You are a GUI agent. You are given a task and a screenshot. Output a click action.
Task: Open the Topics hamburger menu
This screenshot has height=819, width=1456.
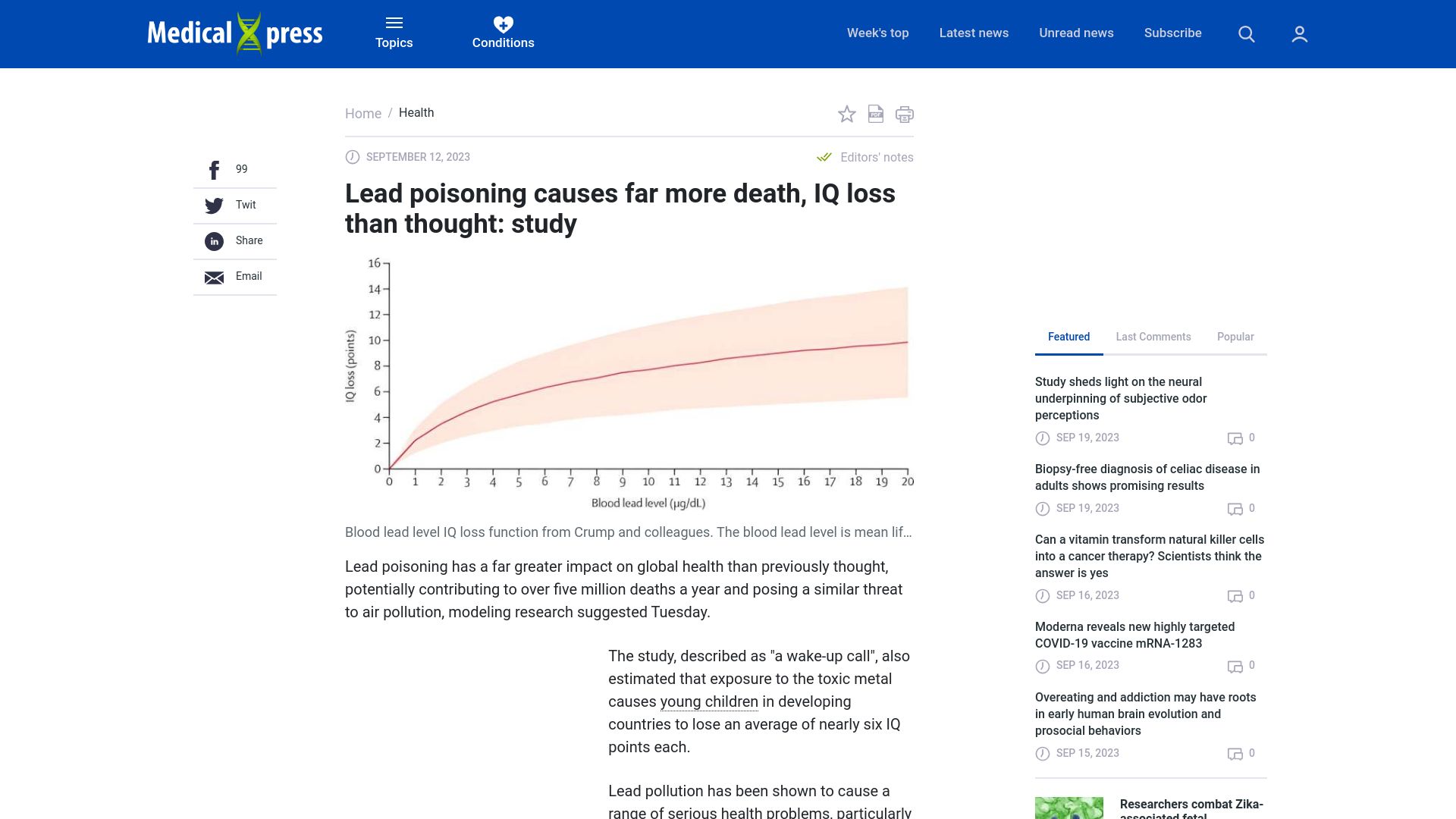click(394, 33)
